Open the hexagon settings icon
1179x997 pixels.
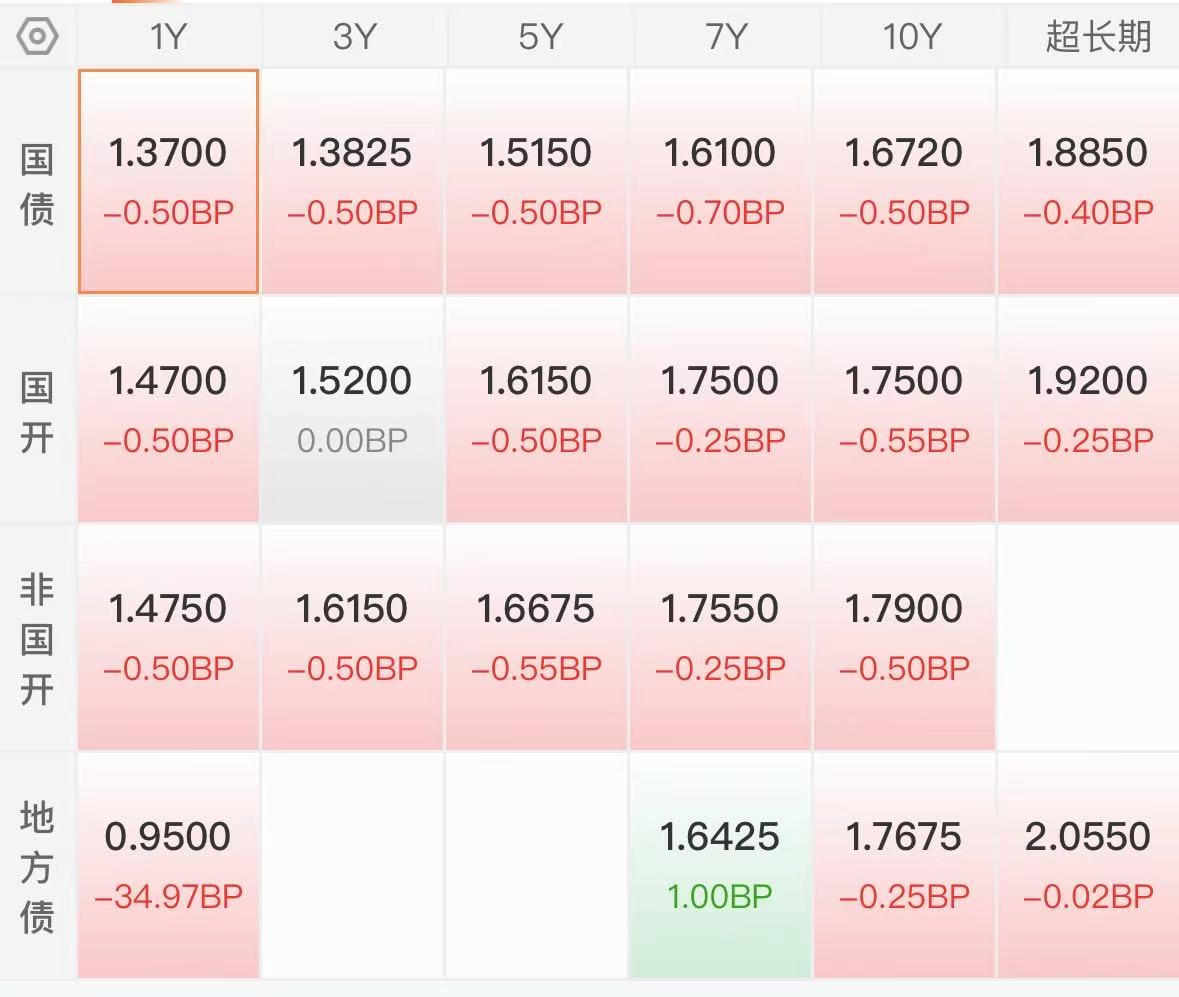(x=37, y=36)
